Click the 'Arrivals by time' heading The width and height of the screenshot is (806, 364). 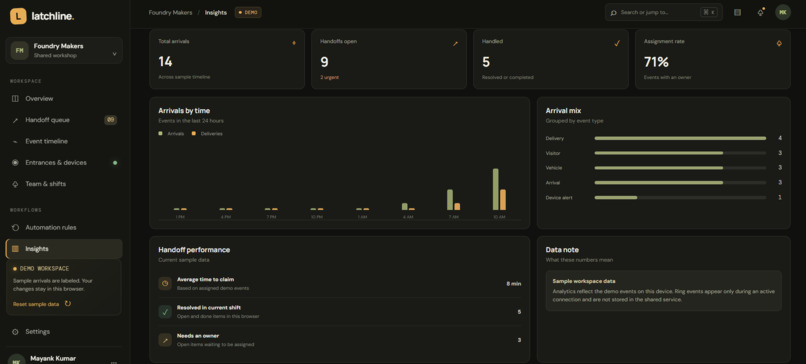pos(184,111)
